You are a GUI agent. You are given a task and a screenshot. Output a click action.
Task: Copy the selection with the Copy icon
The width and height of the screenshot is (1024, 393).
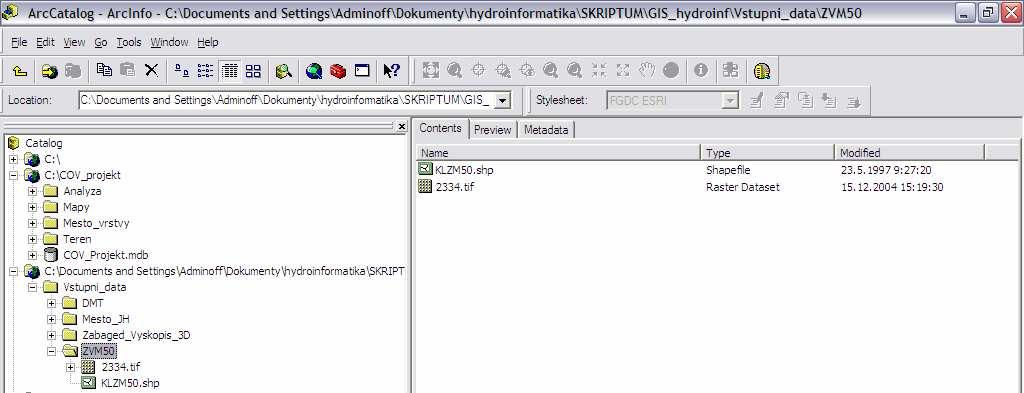(x=104, y=70)
